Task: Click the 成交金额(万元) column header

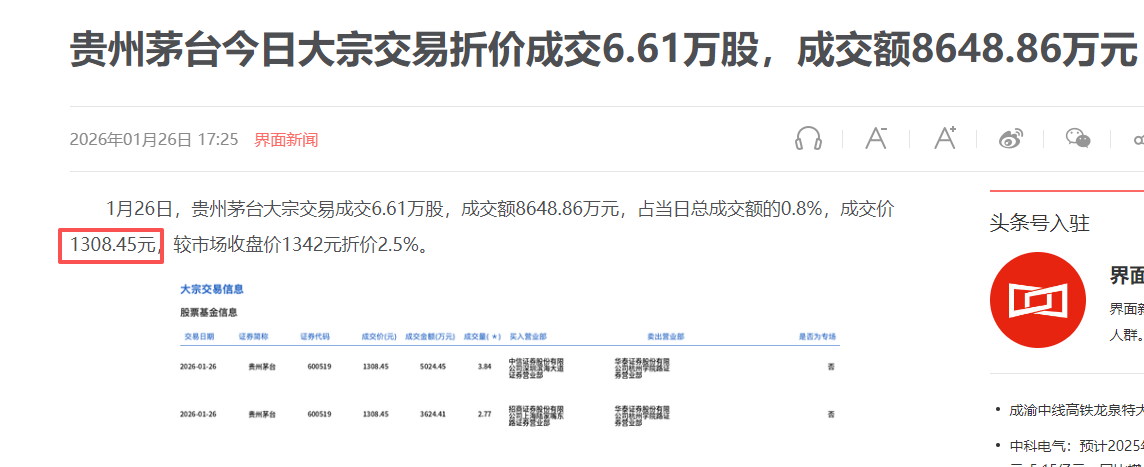Action: [x=430, y=337]
